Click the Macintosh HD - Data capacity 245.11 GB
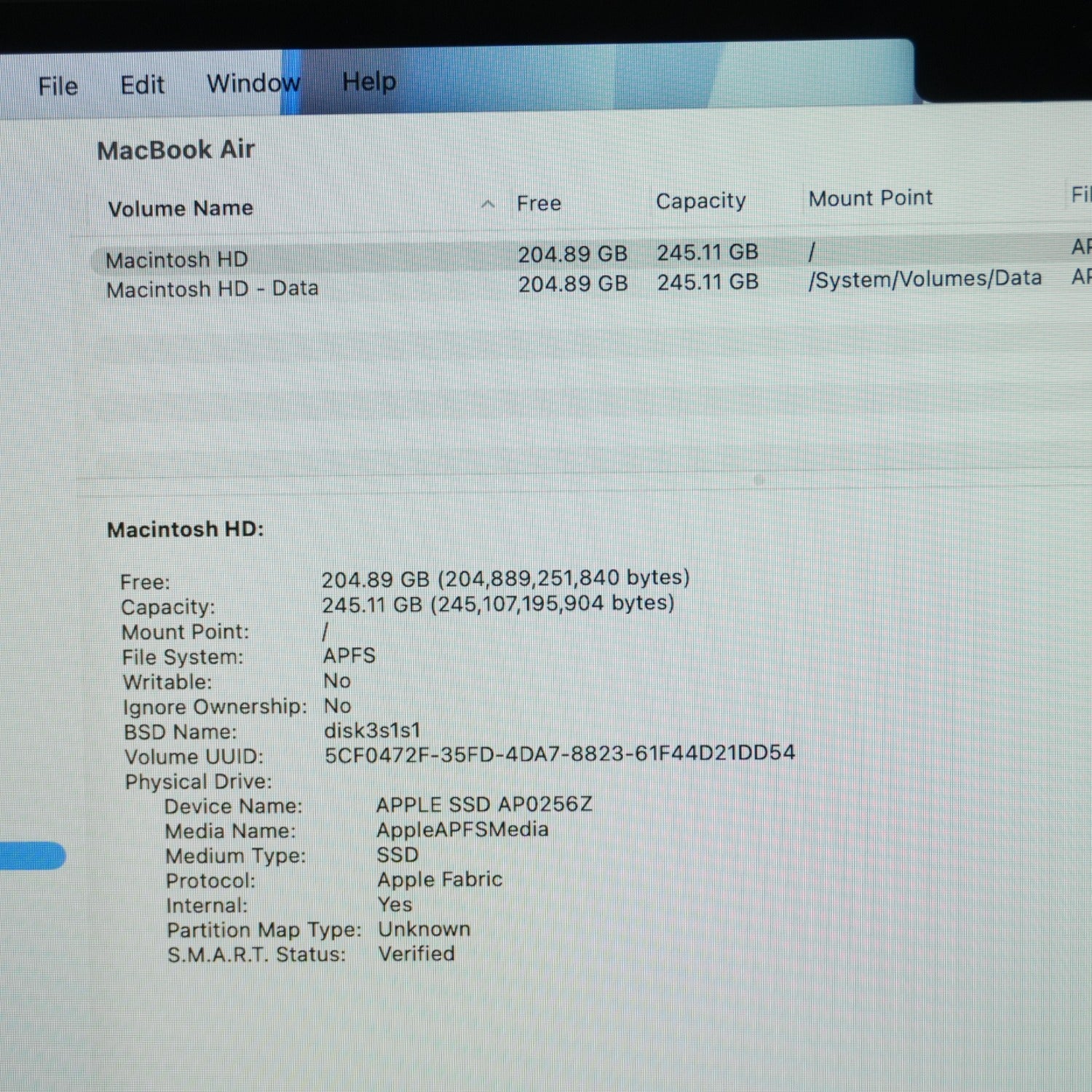1092x1092 pixels. (x=708, y=282)
